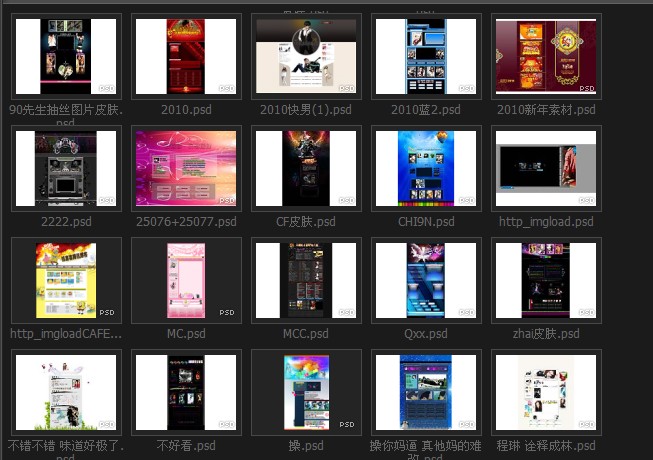Click the file name zhai皮肤.psd
The width and height of the screenshot is (653, 460).
pyautogui.click(x=546, y=334)
